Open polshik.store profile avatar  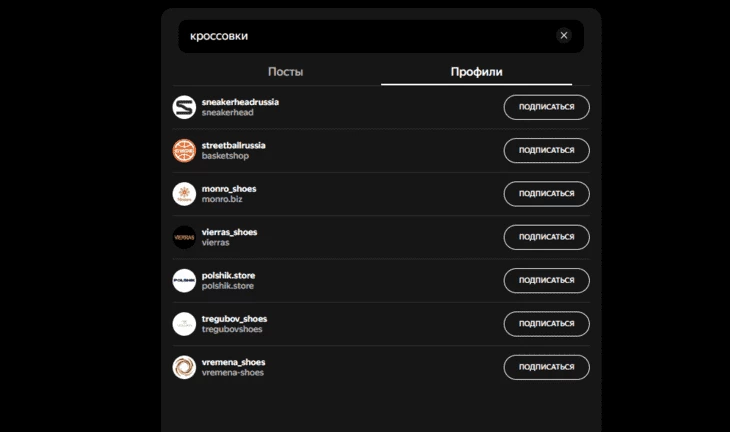(184, 280)
